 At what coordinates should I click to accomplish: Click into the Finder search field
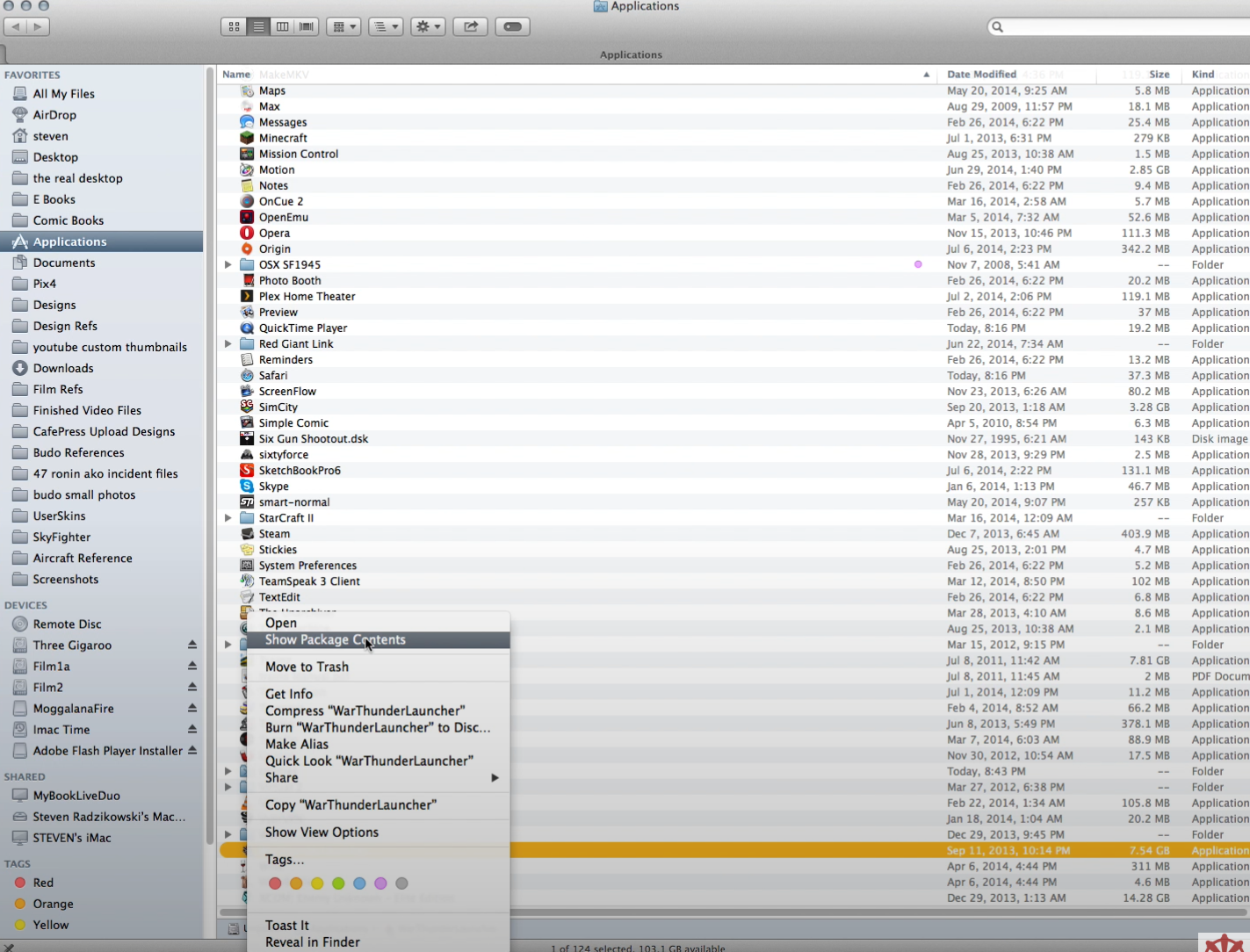coord(1119,26)
